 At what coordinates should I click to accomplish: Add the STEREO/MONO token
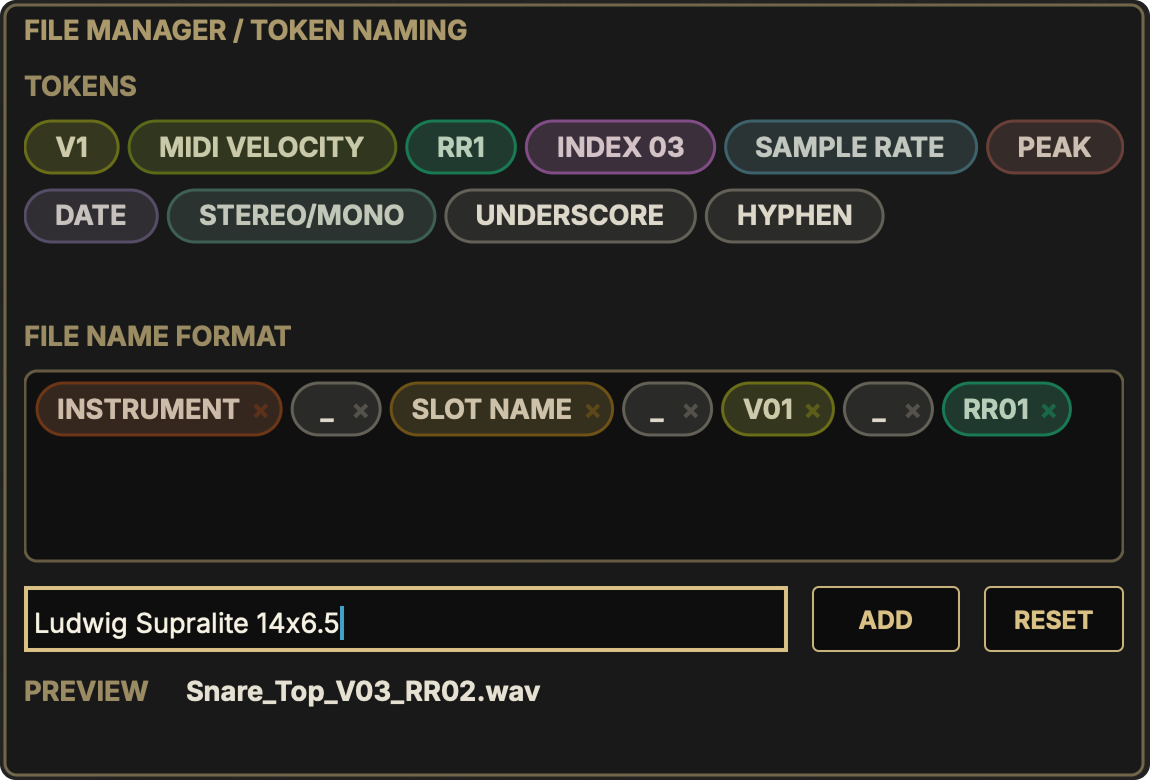(x=301, y=216)
